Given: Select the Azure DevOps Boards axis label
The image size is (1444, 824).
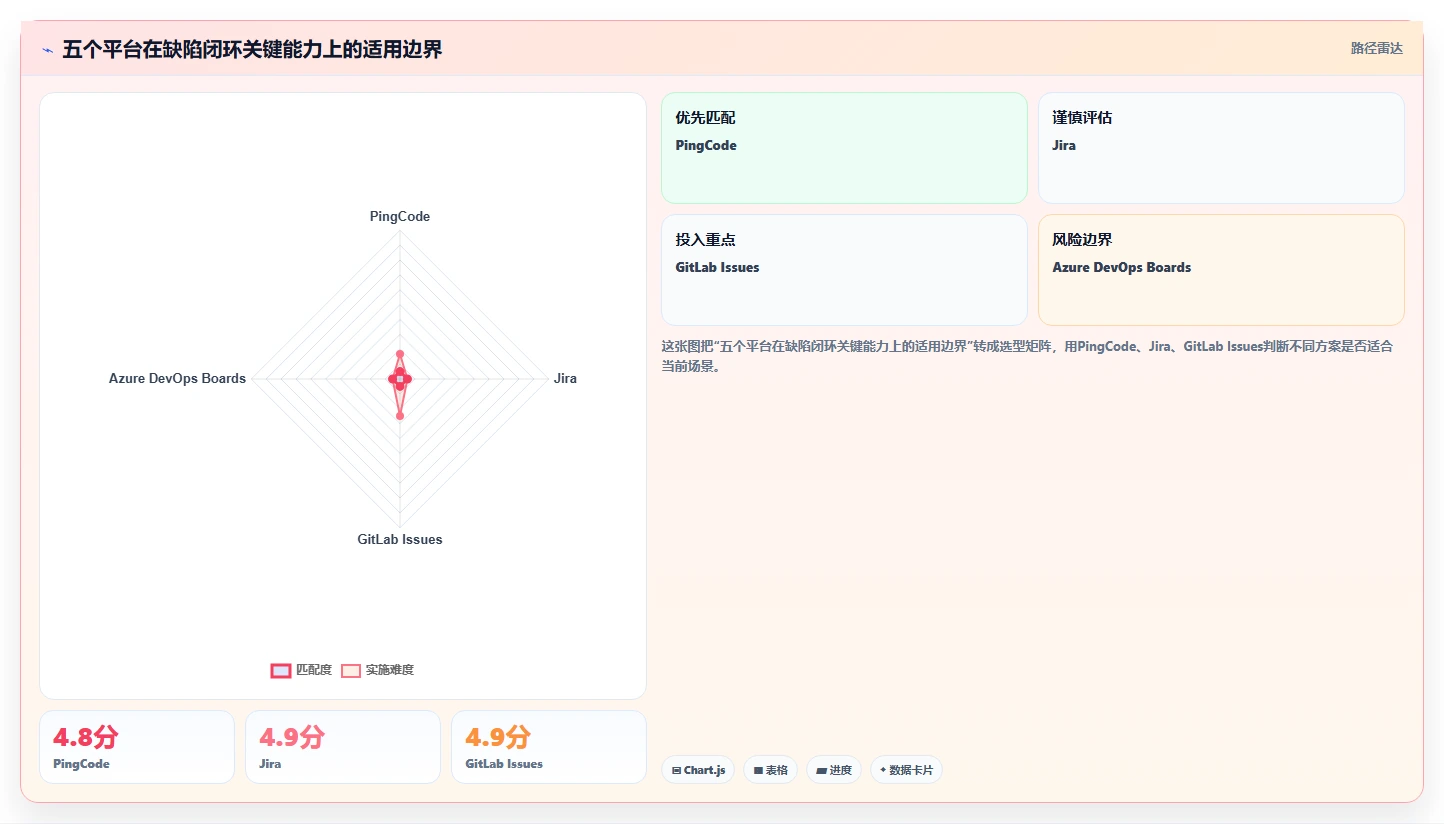Looking at the screenshot, I should pyautogui.click(x=177, y=378).
